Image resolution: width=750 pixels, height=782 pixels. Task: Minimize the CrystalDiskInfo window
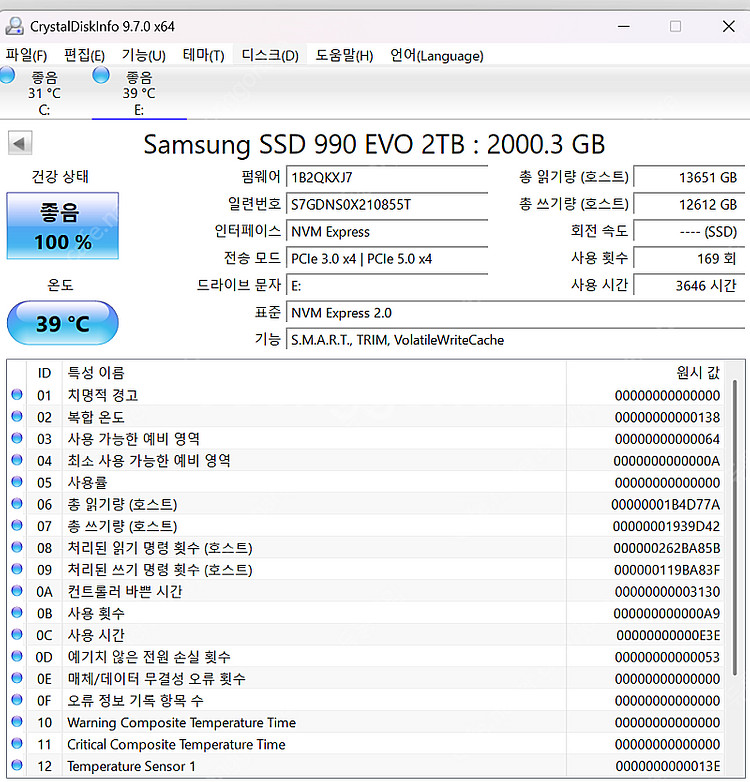[624, 26]
